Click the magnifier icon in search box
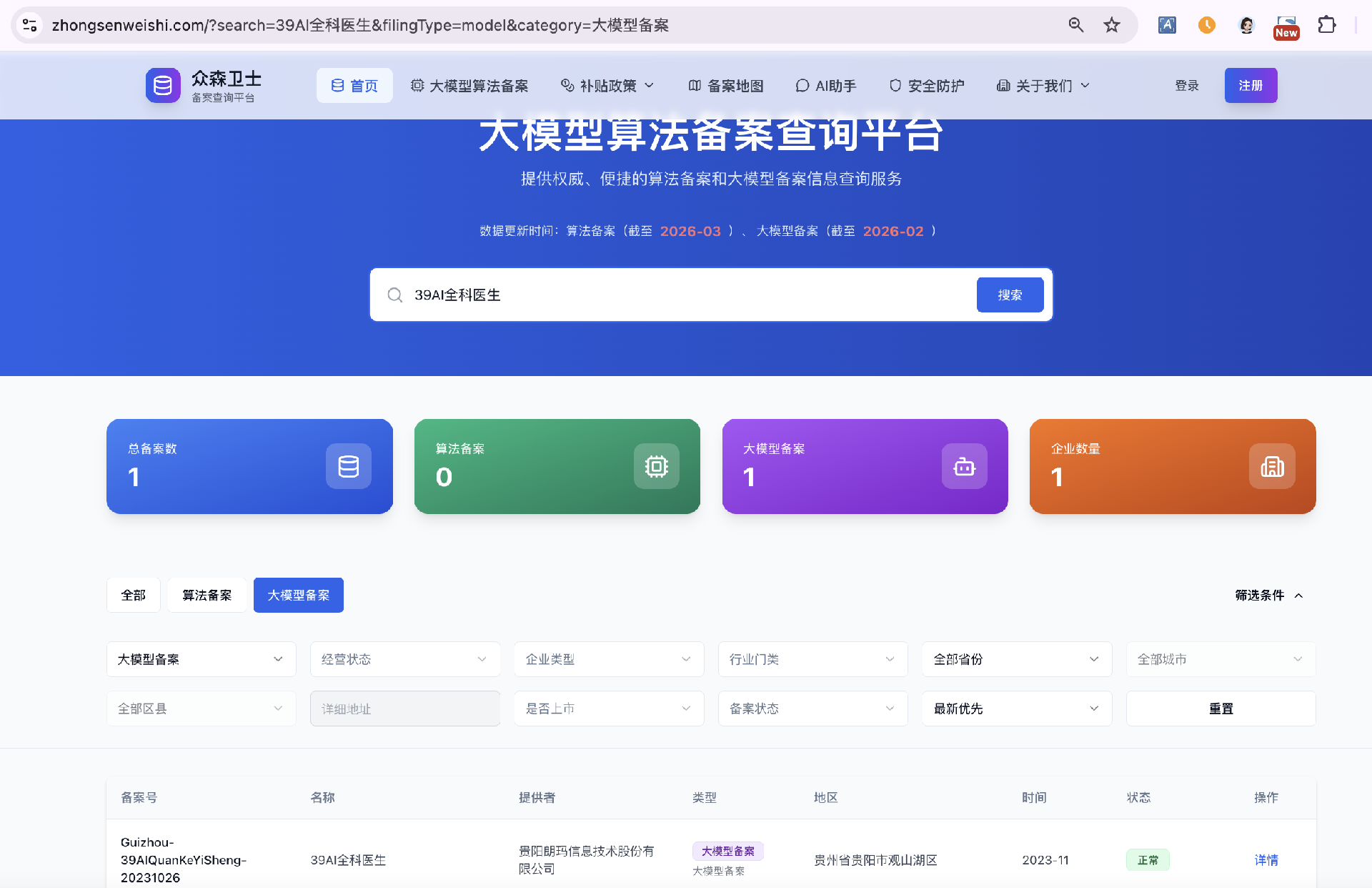The height and width of the screenshot is (888, 1372). point(394,295)
